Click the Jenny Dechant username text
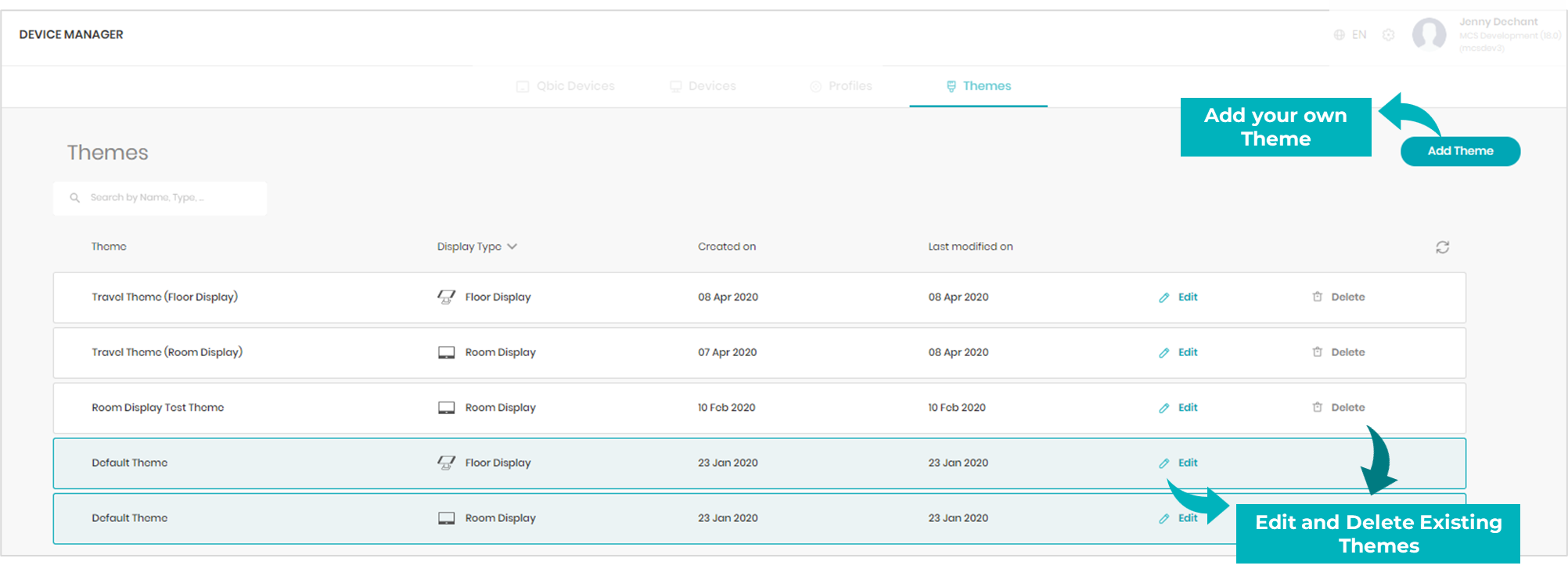The height and width of the screenshot is (569, 1568). [x=1498, y=22]
